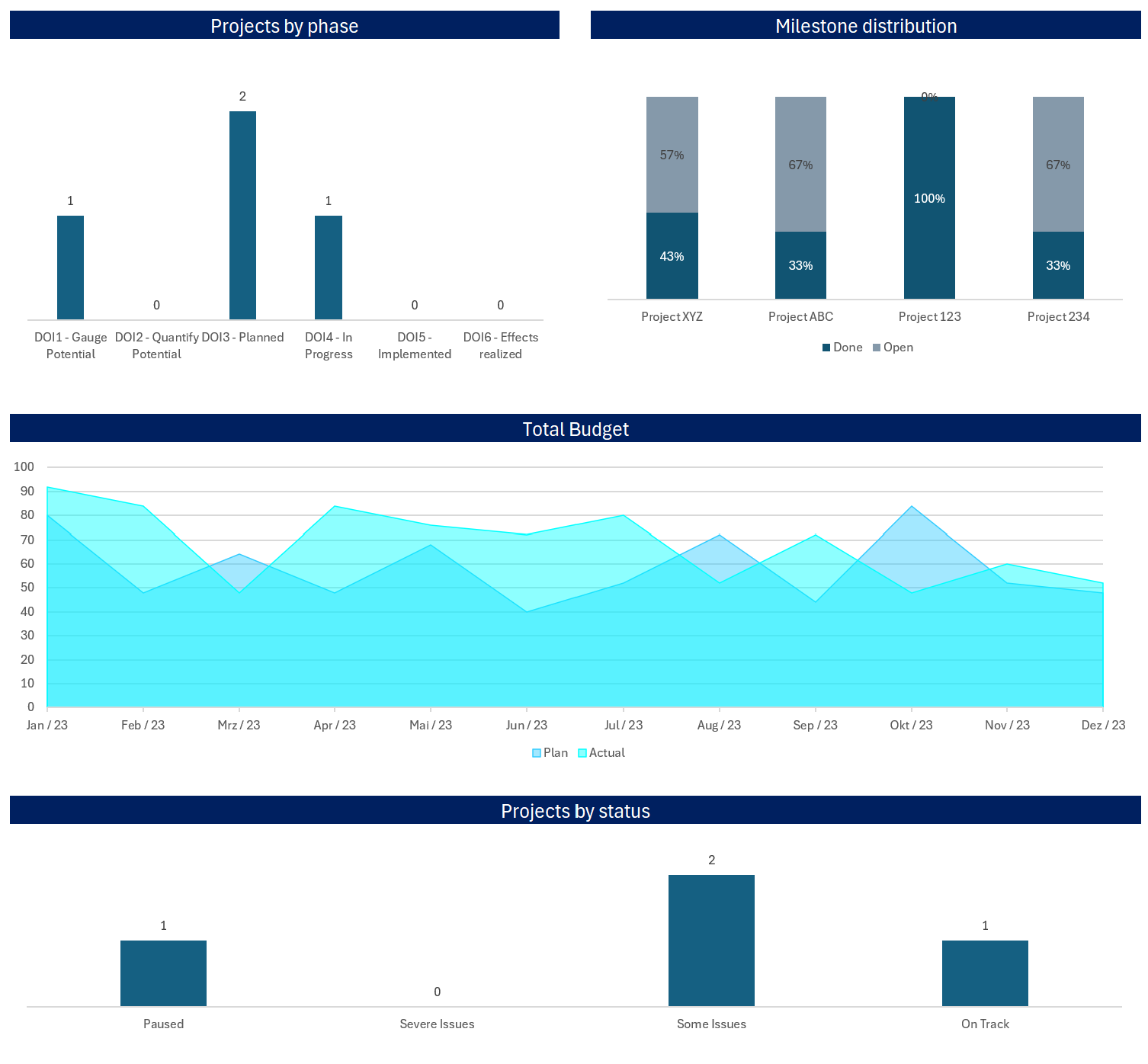Click the DOI4 - In Progress bar
Viewport: 1148px width, 1064px height.
328,267
